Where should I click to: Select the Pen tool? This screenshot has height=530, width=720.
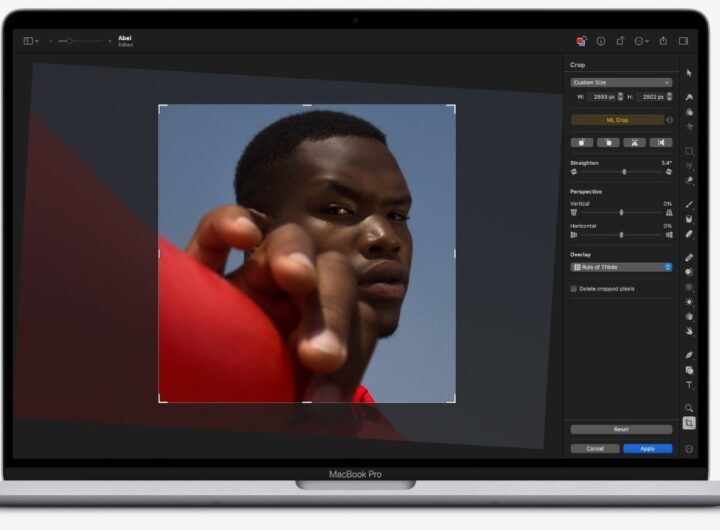pos(689,355)
